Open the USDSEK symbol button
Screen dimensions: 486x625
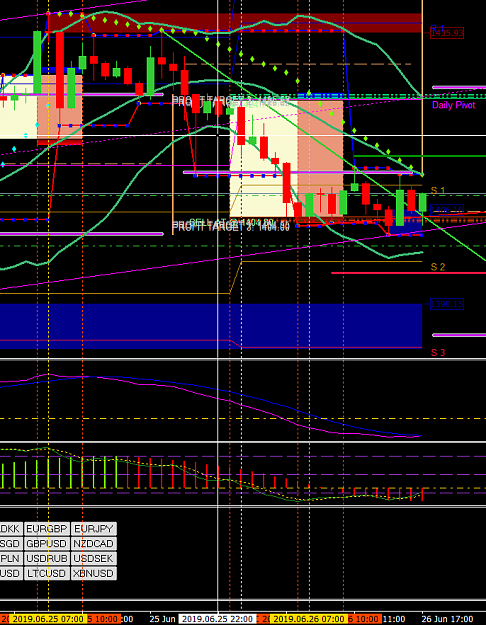pyautogui.click(x=94, y=558)
